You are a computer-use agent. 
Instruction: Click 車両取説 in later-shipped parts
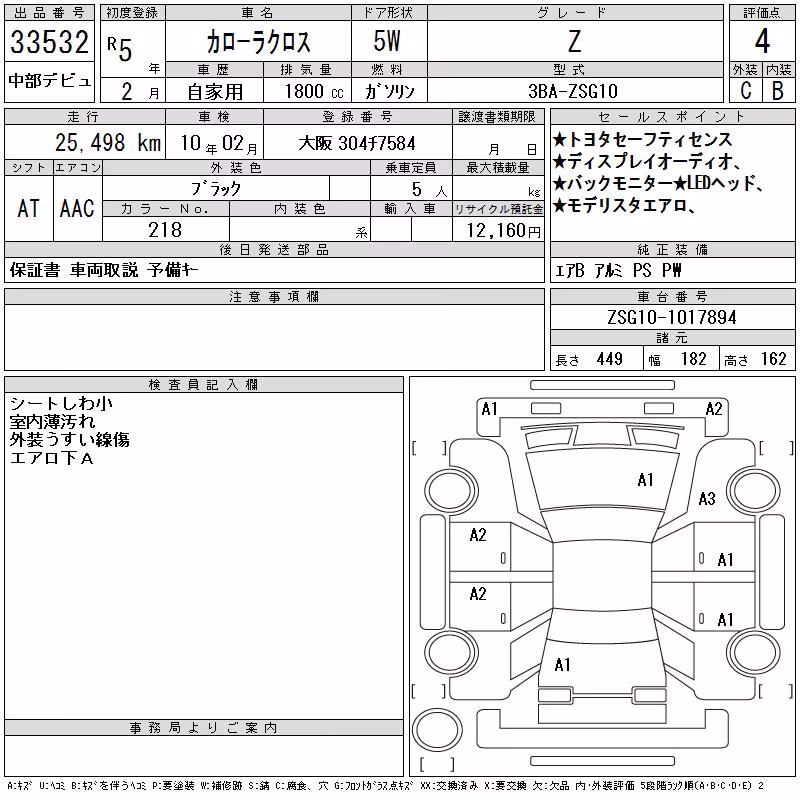104,270
